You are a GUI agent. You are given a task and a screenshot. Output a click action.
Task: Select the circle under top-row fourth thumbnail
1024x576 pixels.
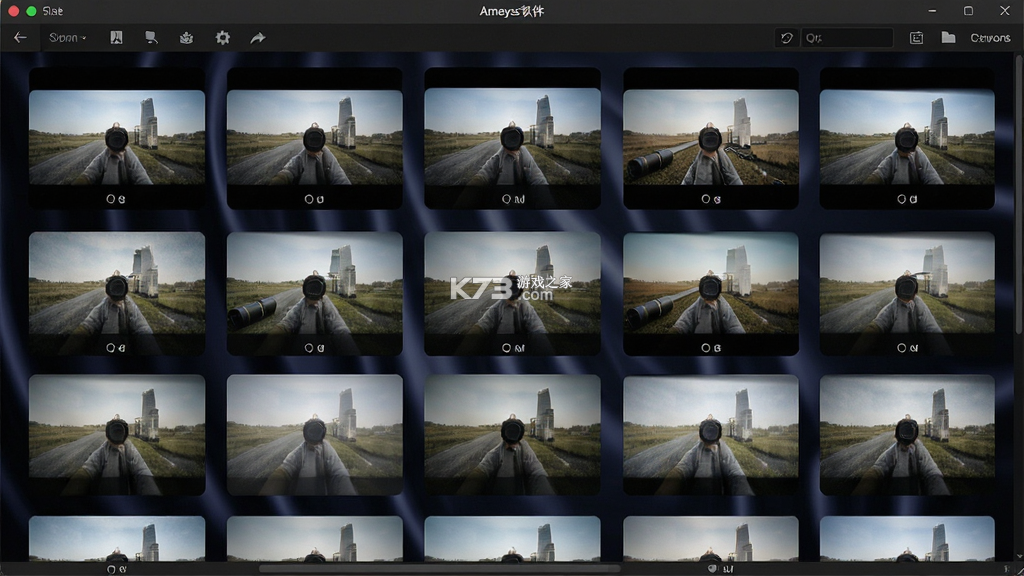coord(705,199)
